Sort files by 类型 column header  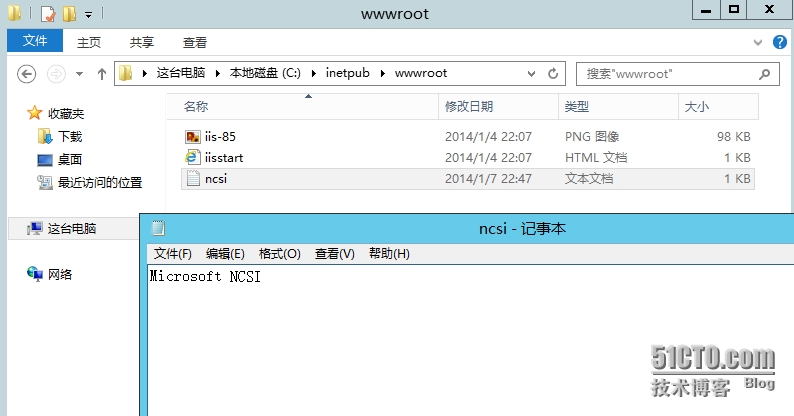618,106
